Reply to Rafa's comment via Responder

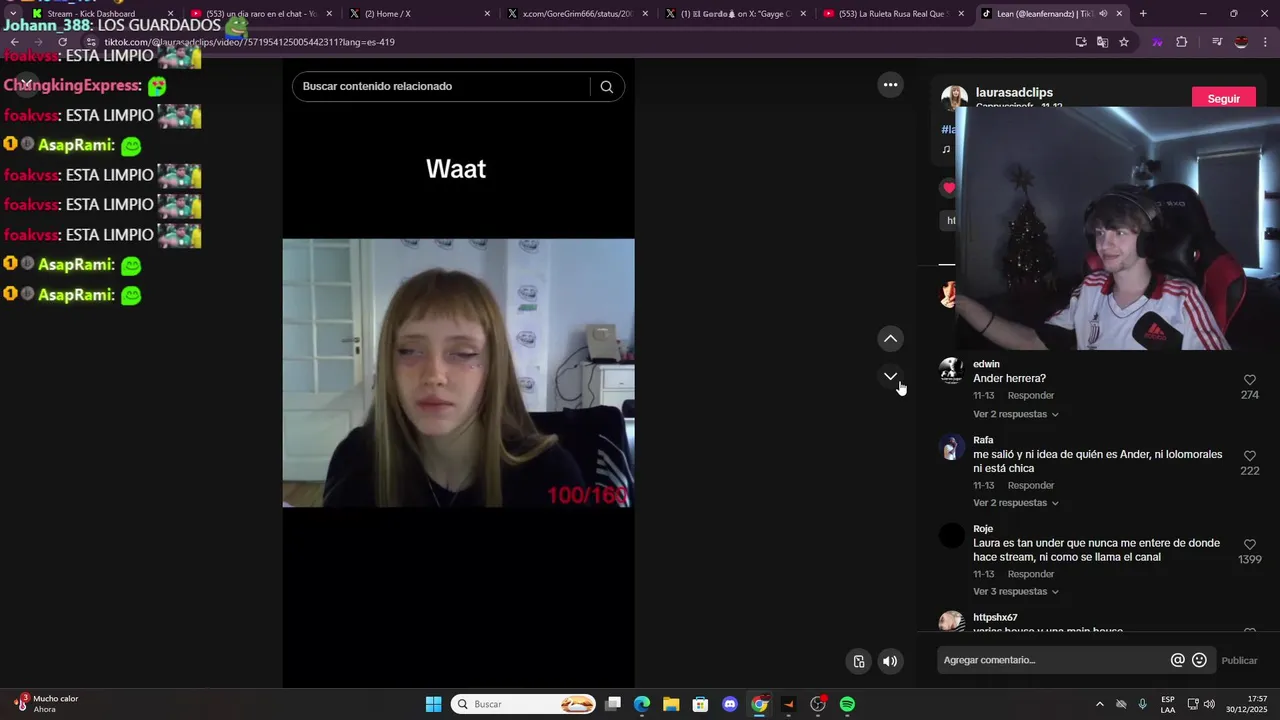tap(1030, 486)
